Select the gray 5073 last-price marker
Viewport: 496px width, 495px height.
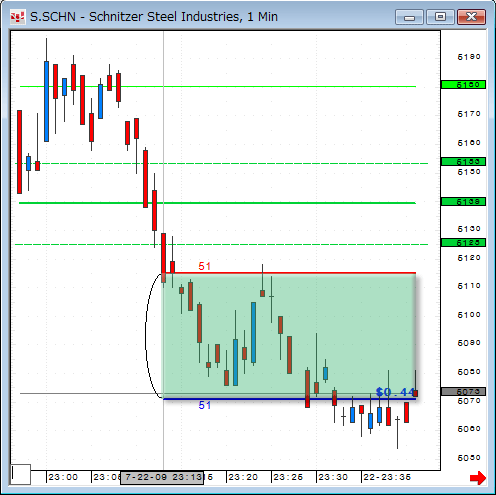(463, 391)
